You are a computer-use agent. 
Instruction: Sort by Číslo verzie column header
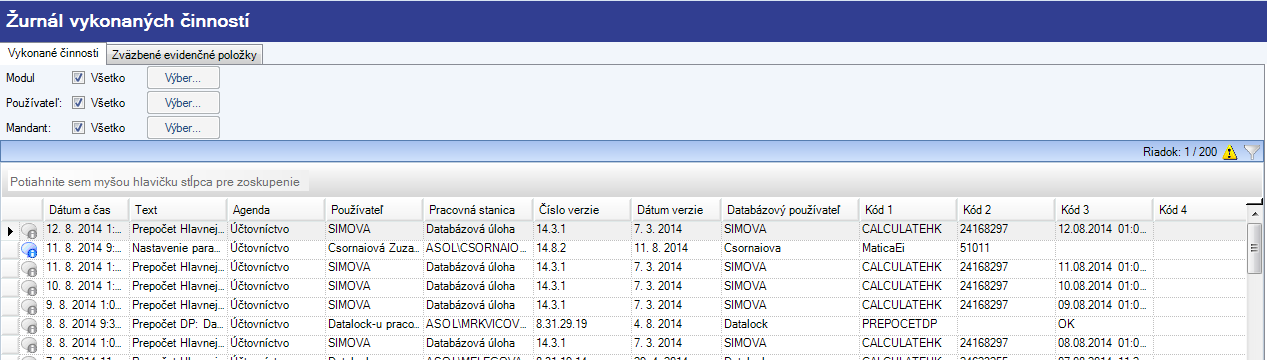point(581,210)
